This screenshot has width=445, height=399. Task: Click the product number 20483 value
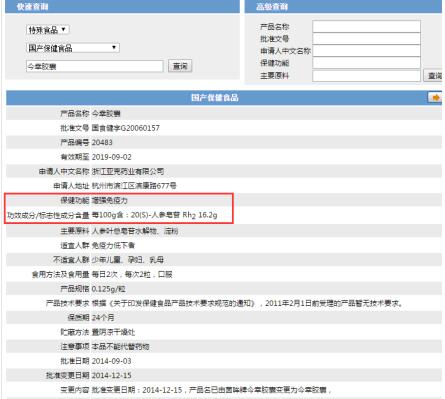[x=102, y=143]
